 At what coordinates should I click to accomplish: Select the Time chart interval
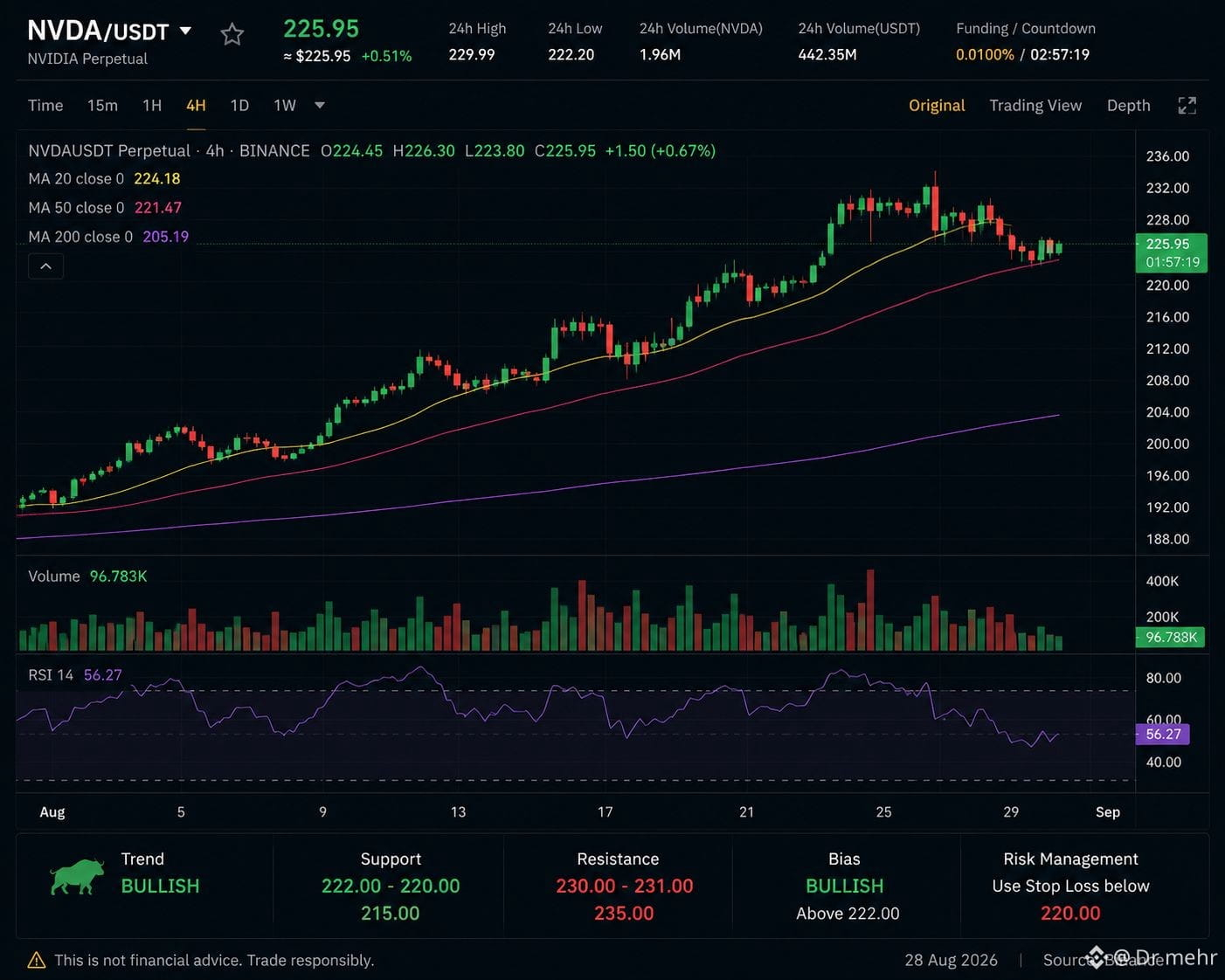click(x=45, y=106)
